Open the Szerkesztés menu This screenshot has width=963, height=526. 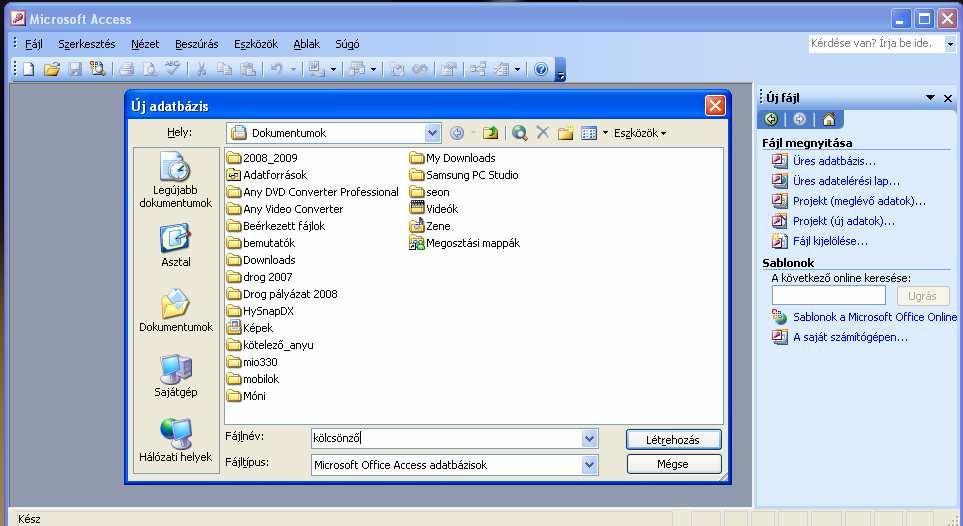point(87,44)
